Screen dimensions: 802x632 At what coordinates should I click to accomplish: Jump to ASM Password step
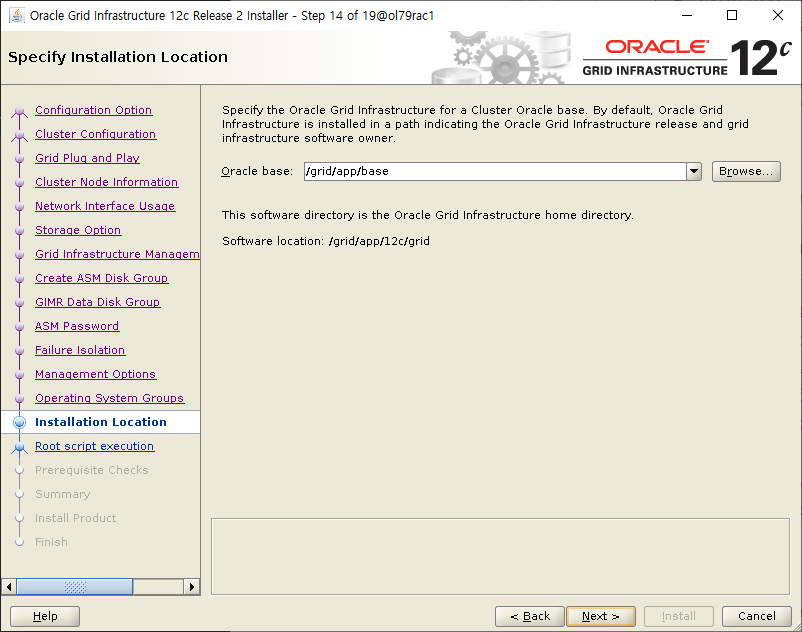point(77,326)
